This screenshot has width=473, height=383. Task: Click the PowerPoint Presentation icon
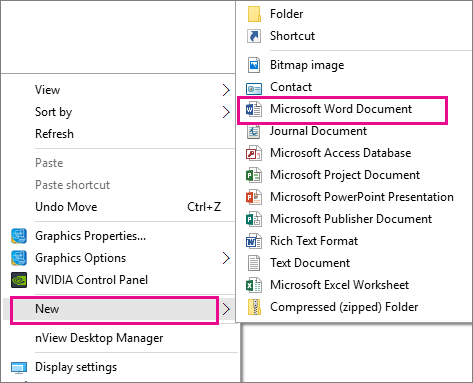(x=254, y=197)
